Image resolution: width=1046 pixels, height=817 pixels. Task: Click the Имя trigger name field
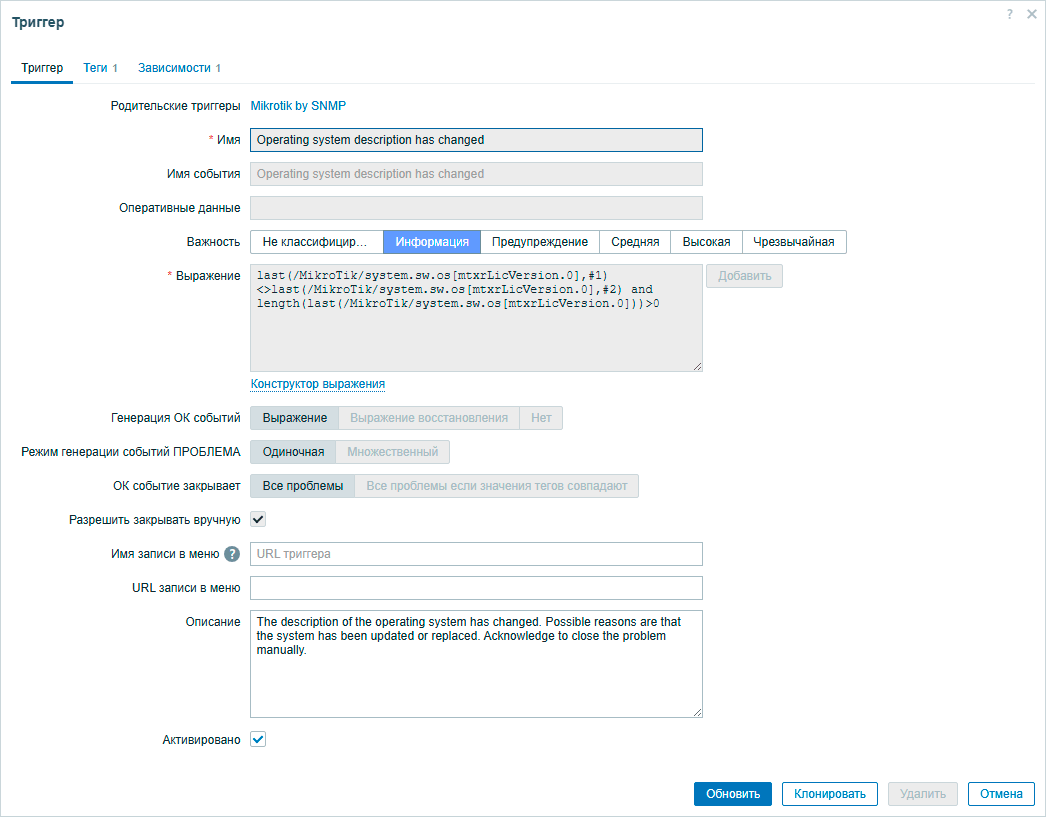pos(476,140)
